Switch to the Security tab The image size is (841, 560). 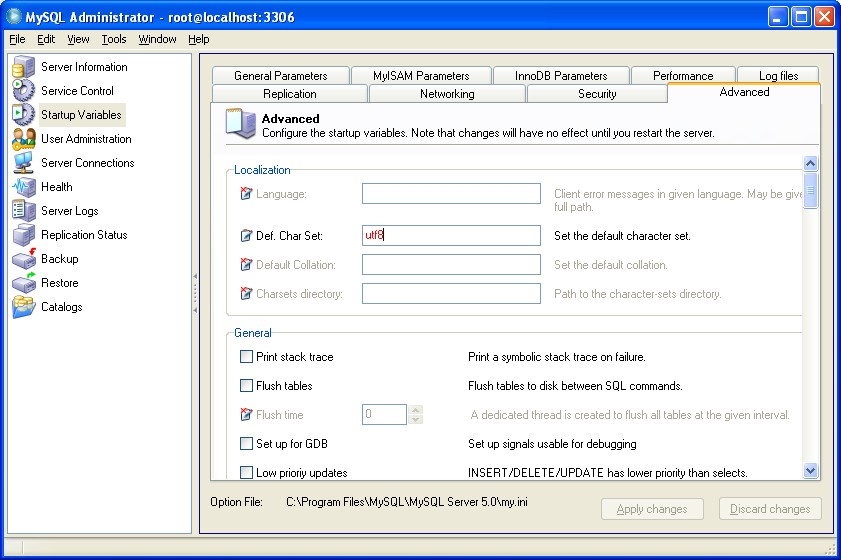[597, 94]
